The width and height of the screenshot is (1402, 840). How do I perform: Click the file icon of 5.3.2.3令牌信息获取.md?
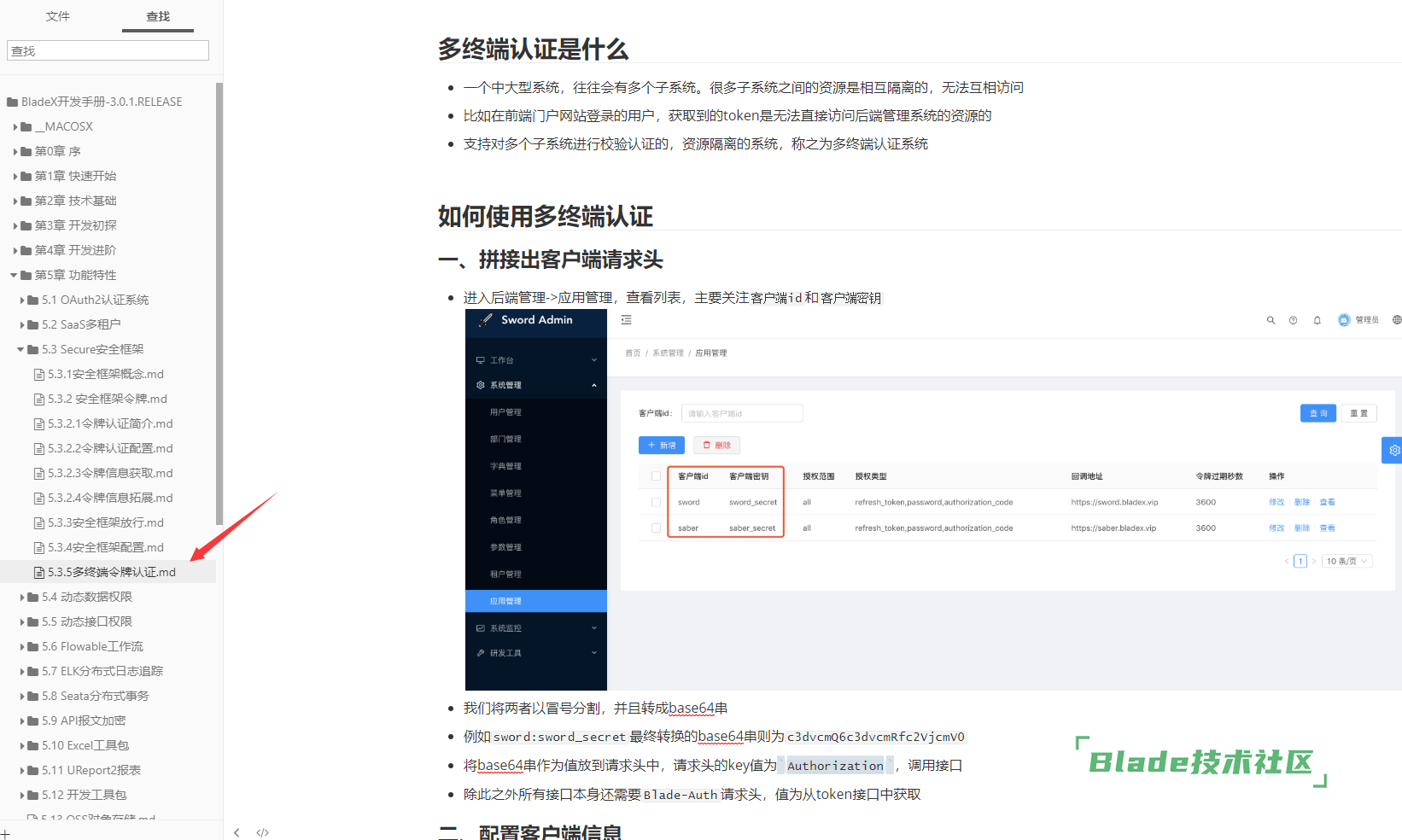tap(39, 473)
